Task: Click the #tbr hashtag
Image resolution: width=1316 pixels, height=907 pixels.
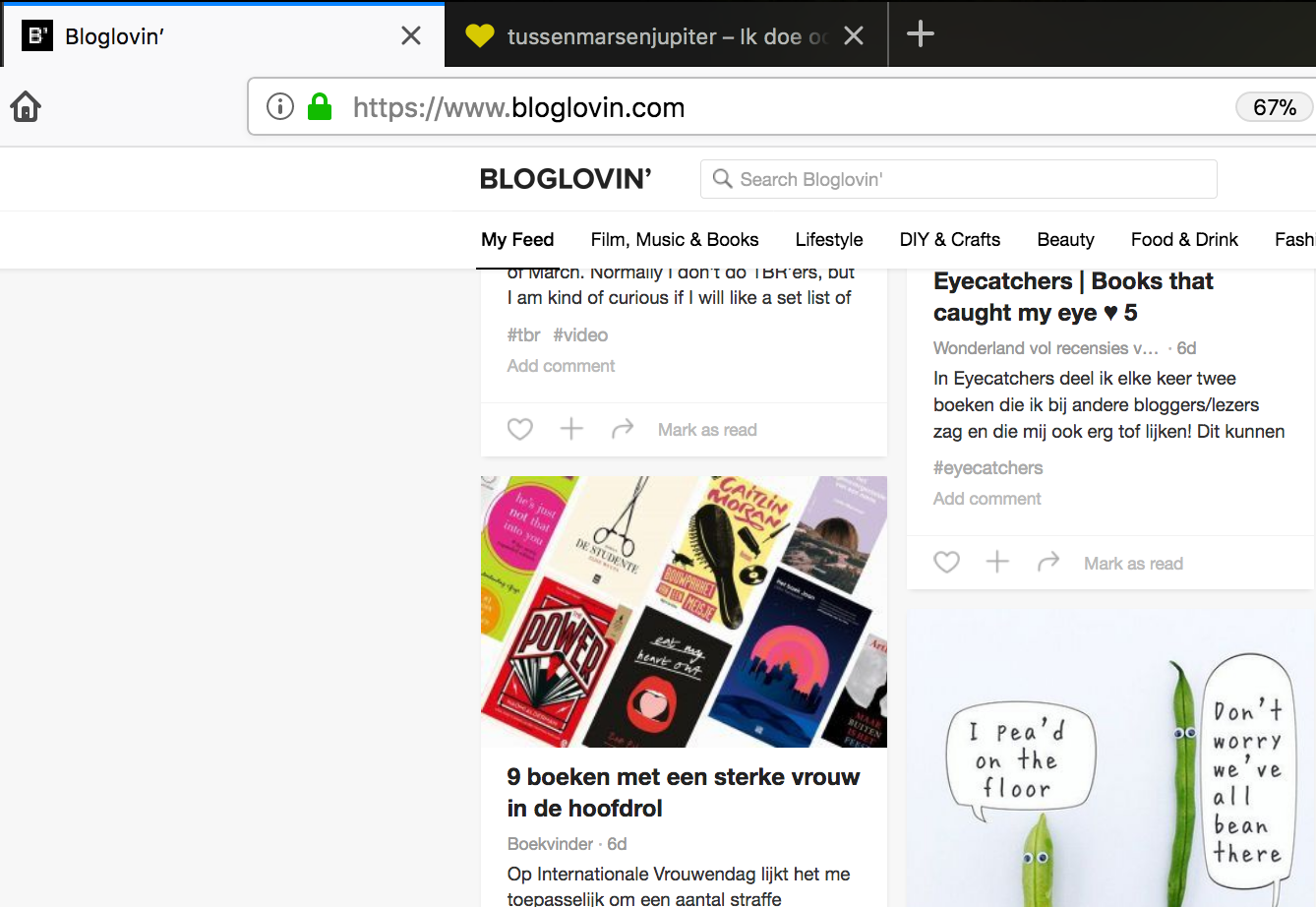Action: (x=524, y=335)
